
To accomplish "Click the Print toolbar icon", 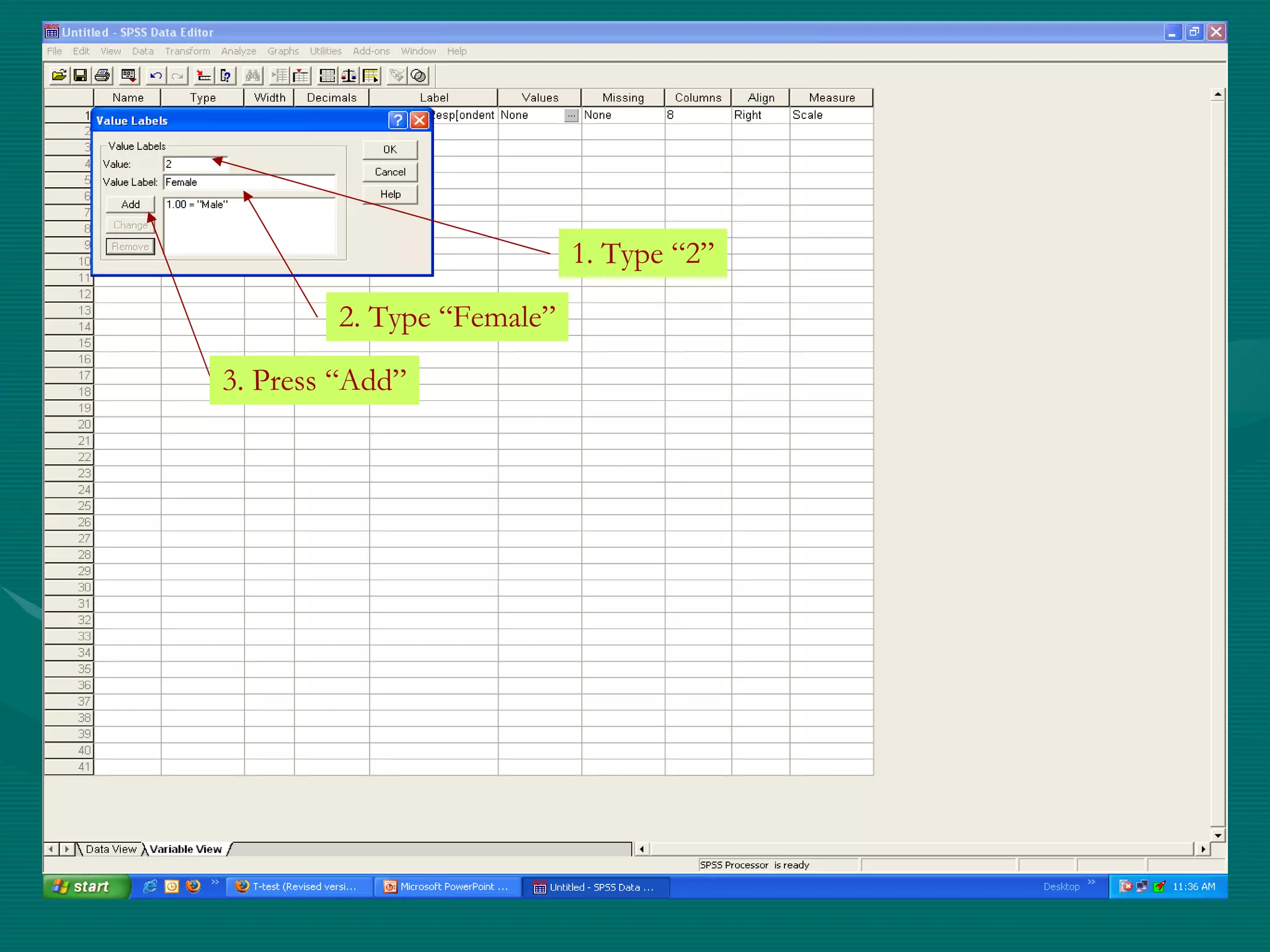I will [x=102, y=76].
